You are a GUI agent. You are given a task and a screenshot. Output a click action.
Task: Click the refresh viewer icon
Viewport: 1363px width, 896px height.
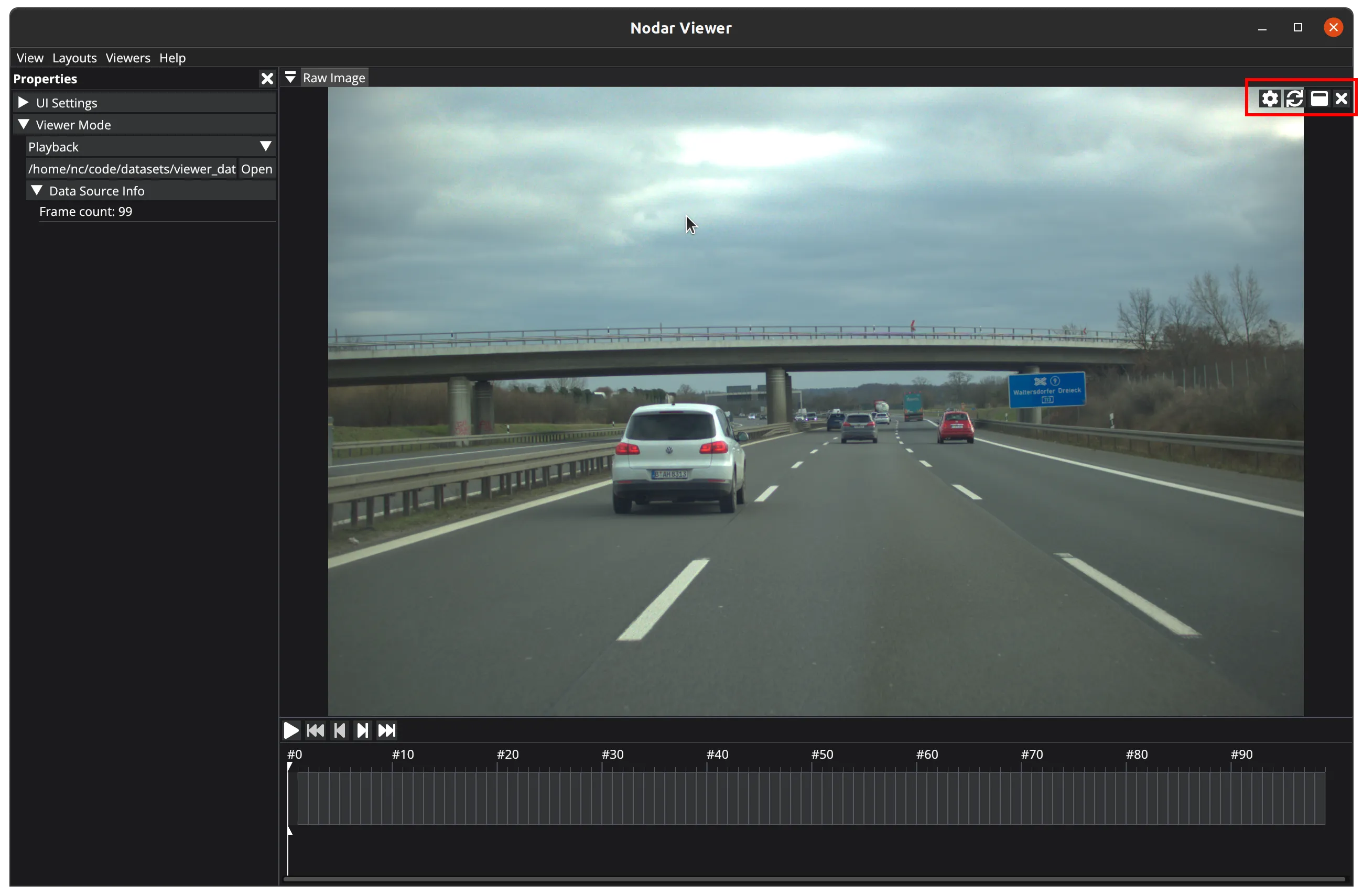pyautogui.click(x=1294, y=99)
